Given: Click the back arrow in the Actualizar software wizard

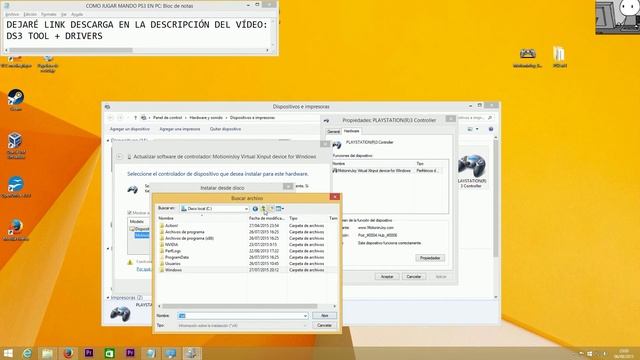Looking at the screenshot, I should point(120,157).
